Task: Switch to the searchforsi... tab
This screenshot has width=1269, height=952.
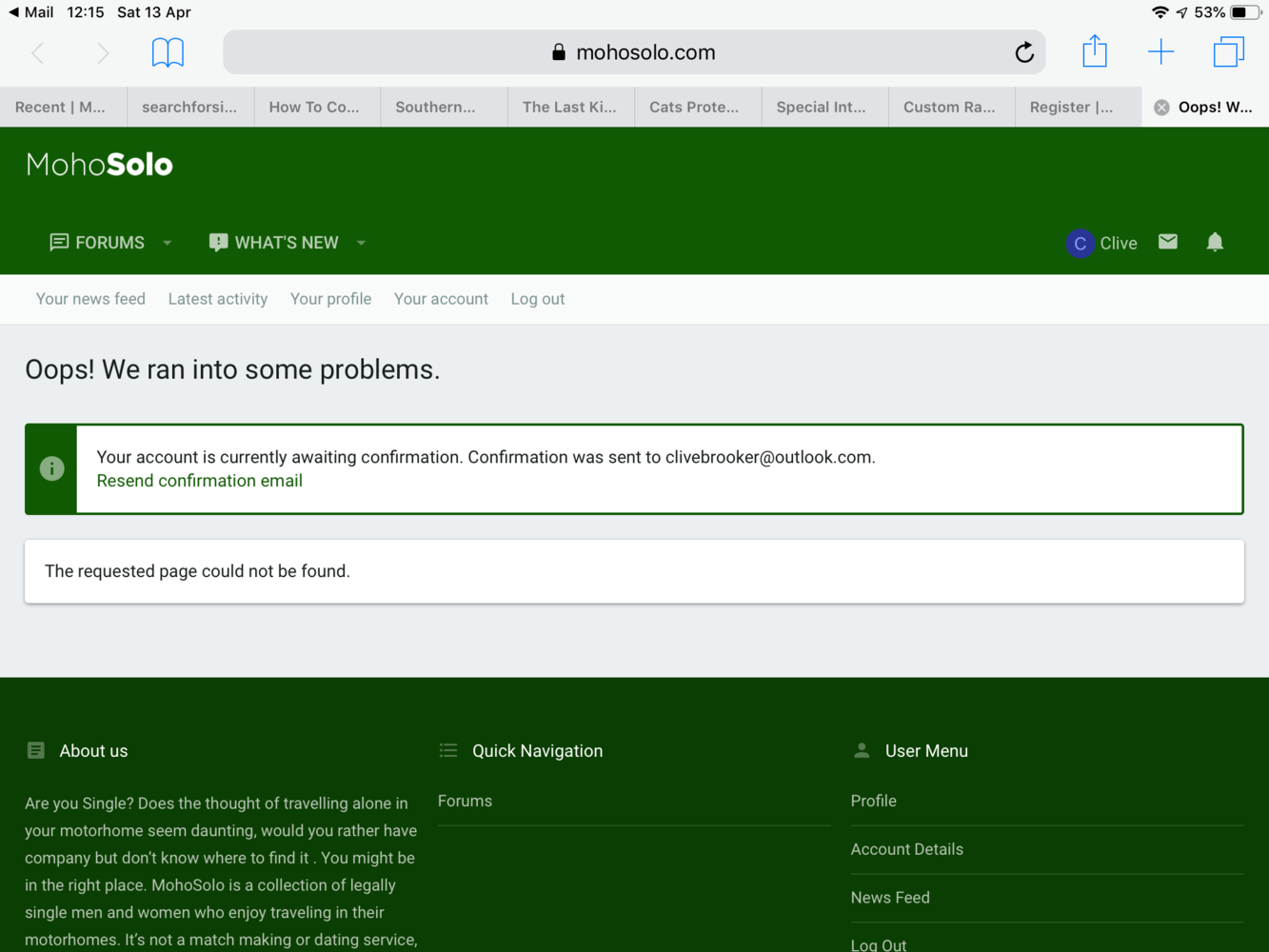Action: click(190, 107)
